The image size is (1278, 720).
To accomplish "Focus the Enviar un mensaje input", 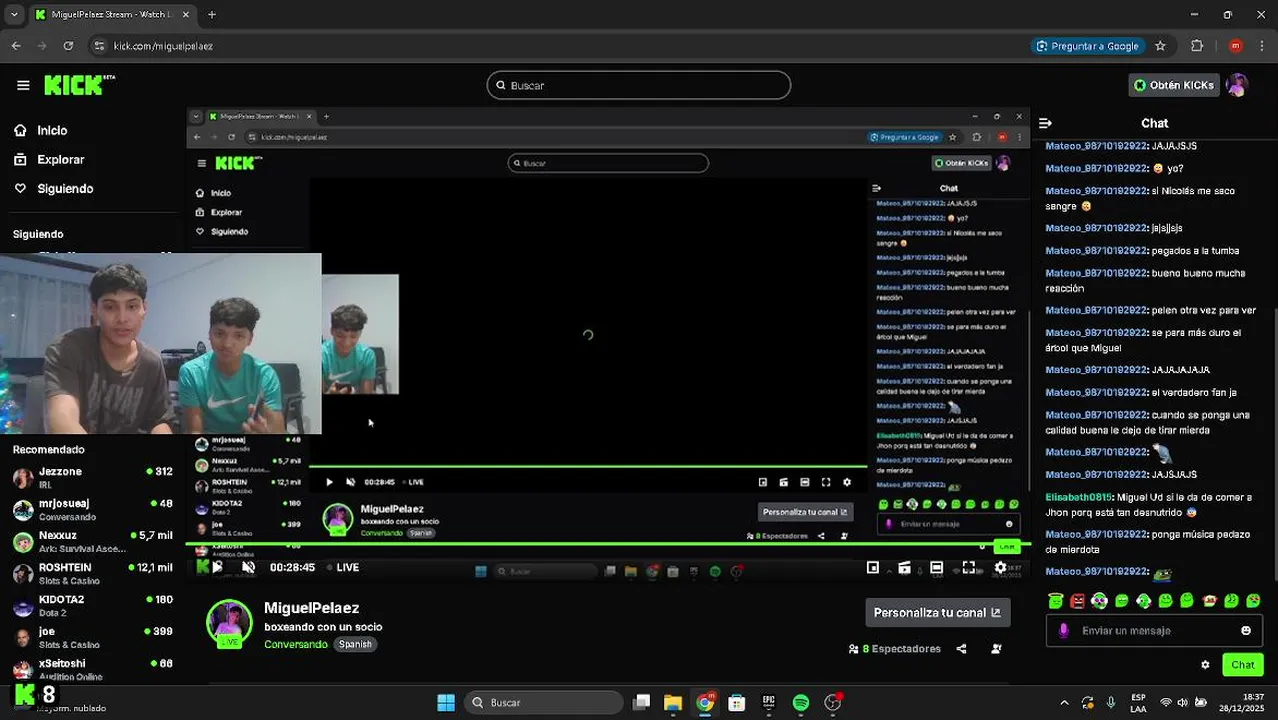I will click(1155, 630).
